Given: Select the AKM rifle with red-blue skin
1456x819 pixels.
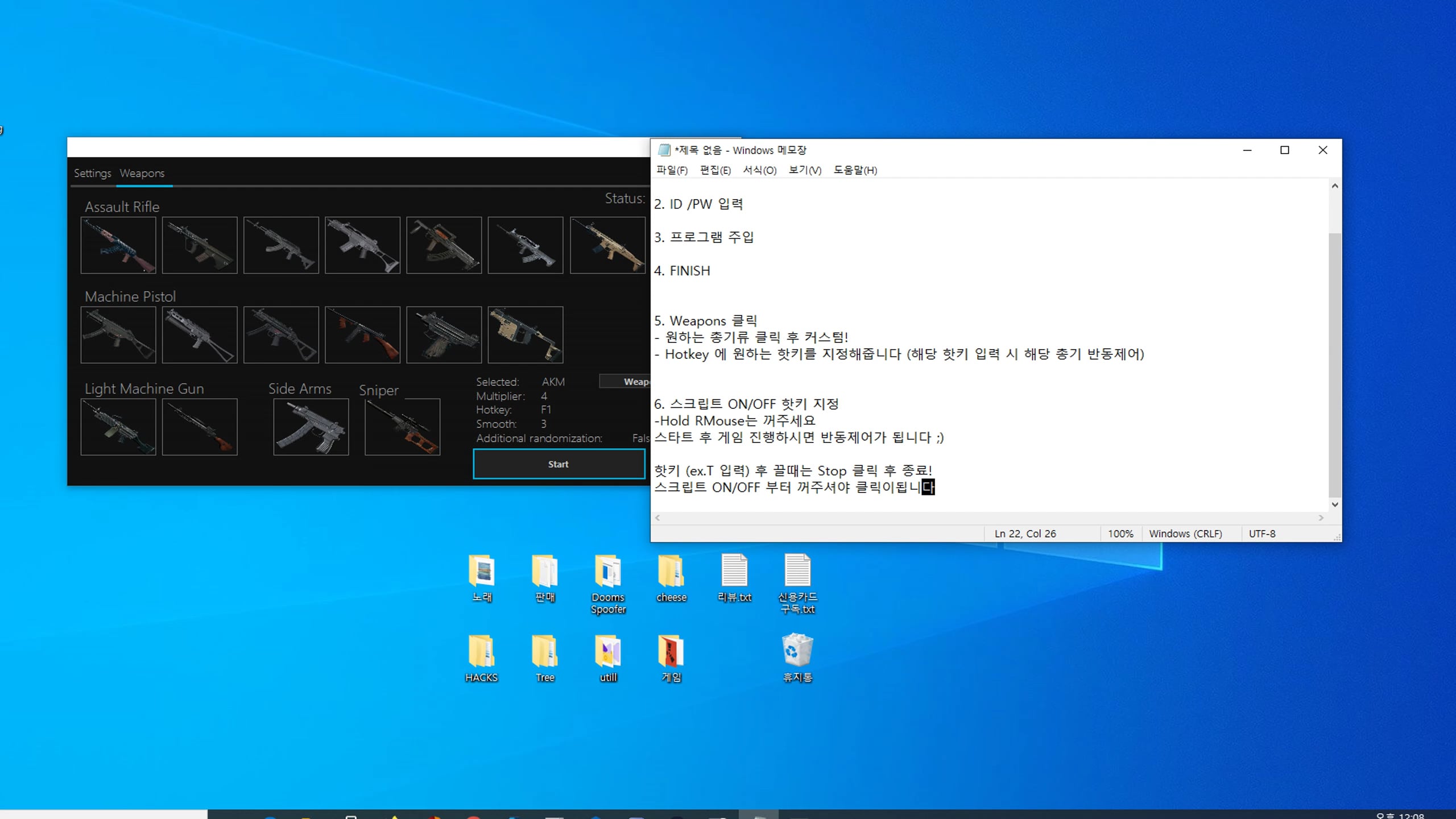Looking at the screenshot, I should click(118, 245).
